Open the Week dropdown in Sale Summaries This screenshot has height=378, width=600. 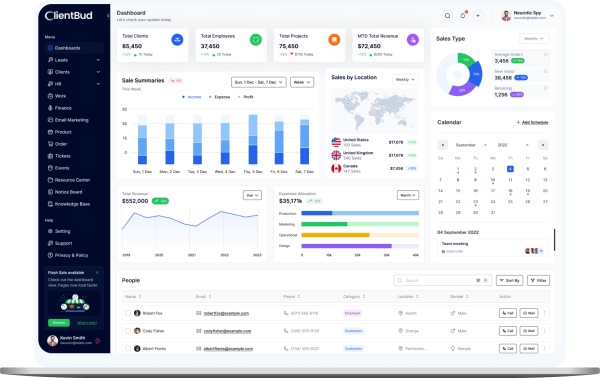click(302, 82)
